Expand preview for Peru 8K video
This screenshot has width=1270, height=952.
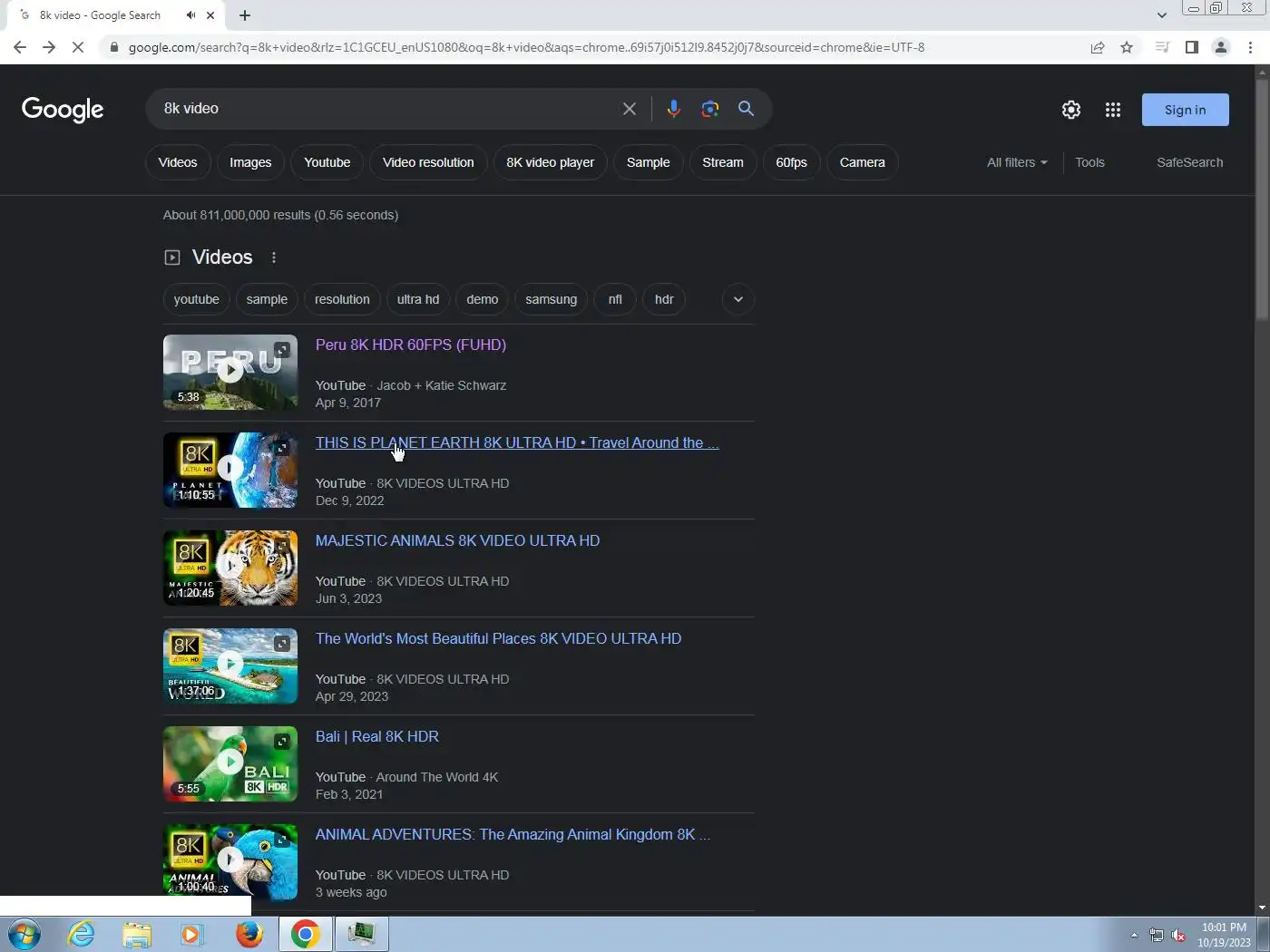282,349
